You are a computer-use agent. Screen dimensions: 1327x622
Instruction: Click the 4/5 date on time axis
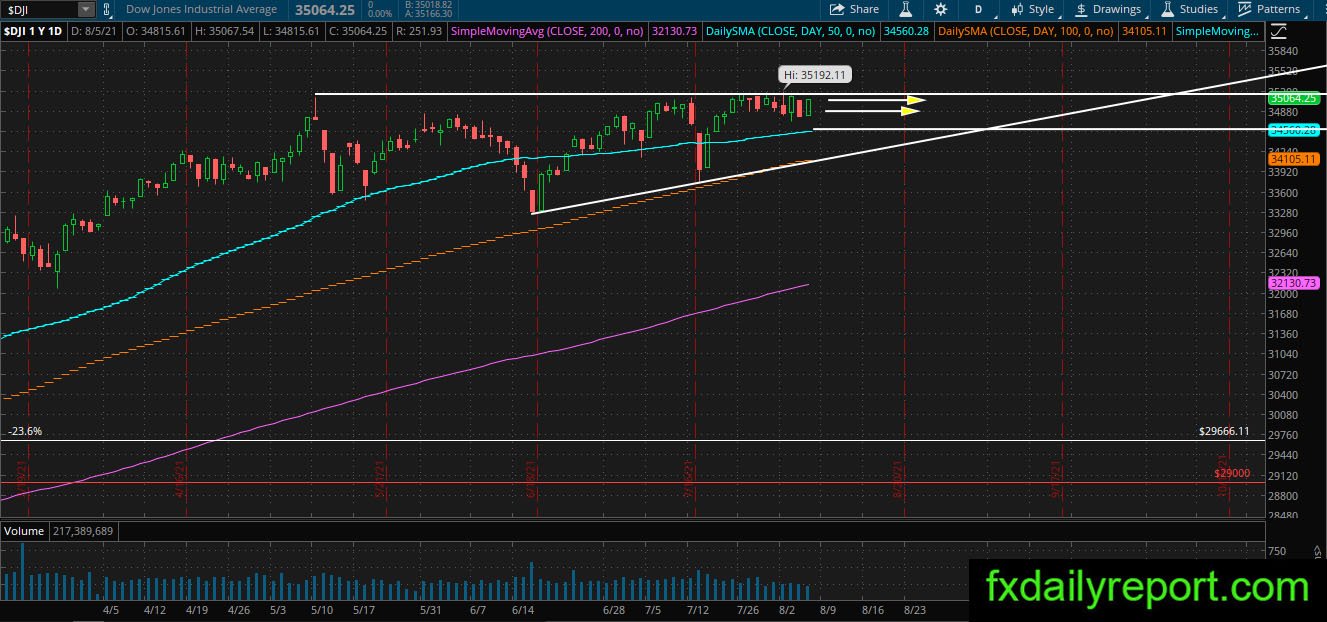[x=110, y=609]
